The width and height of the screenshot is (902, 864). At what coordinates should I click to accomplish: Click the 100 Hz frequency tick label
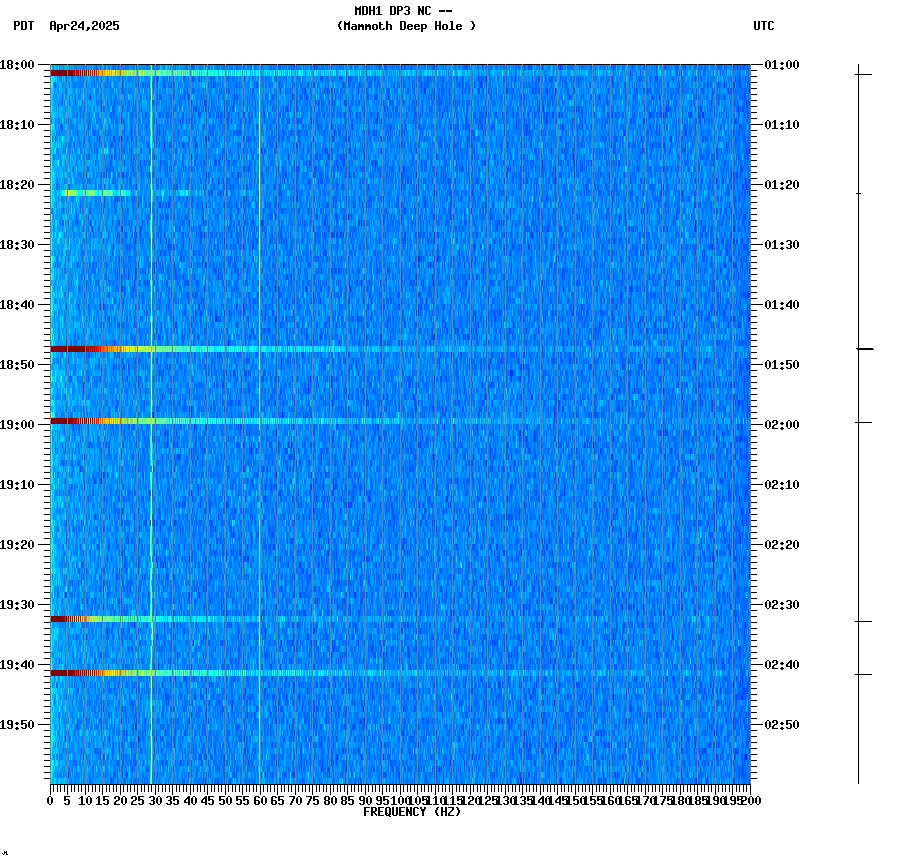398,800
